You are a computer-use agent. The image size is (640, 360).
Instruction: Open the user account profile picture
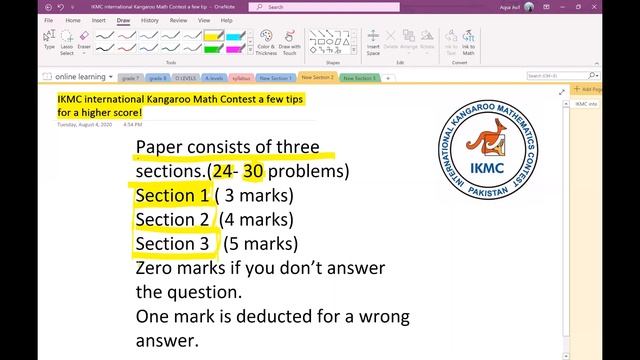pos(529,7)
